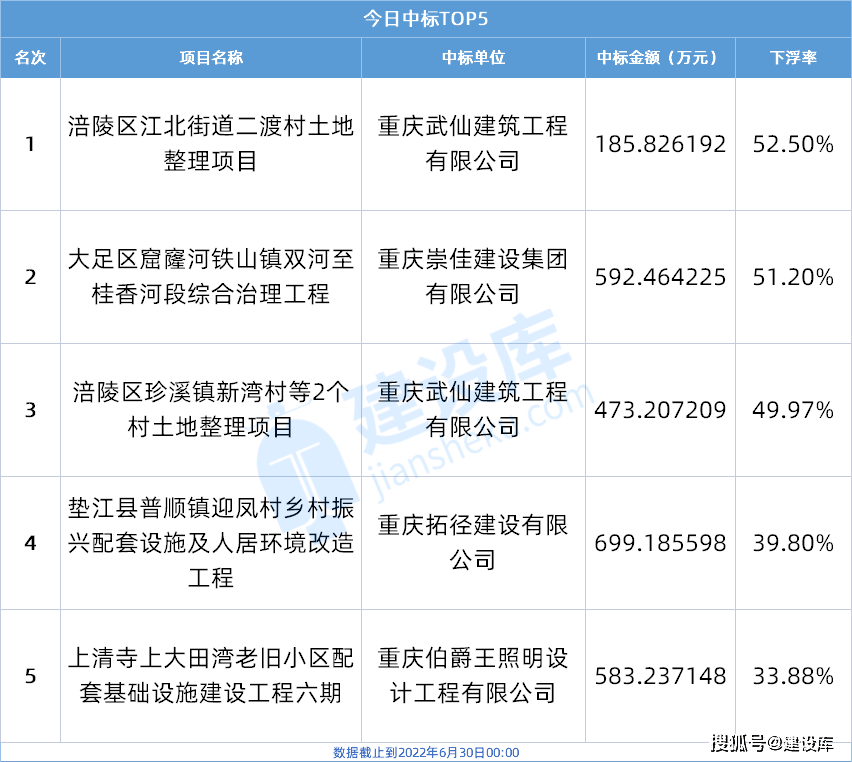Image resolution: width=852 pixels, height=762 pixels.
Task: Select the amount 185.826192
Action: point(660,144)
